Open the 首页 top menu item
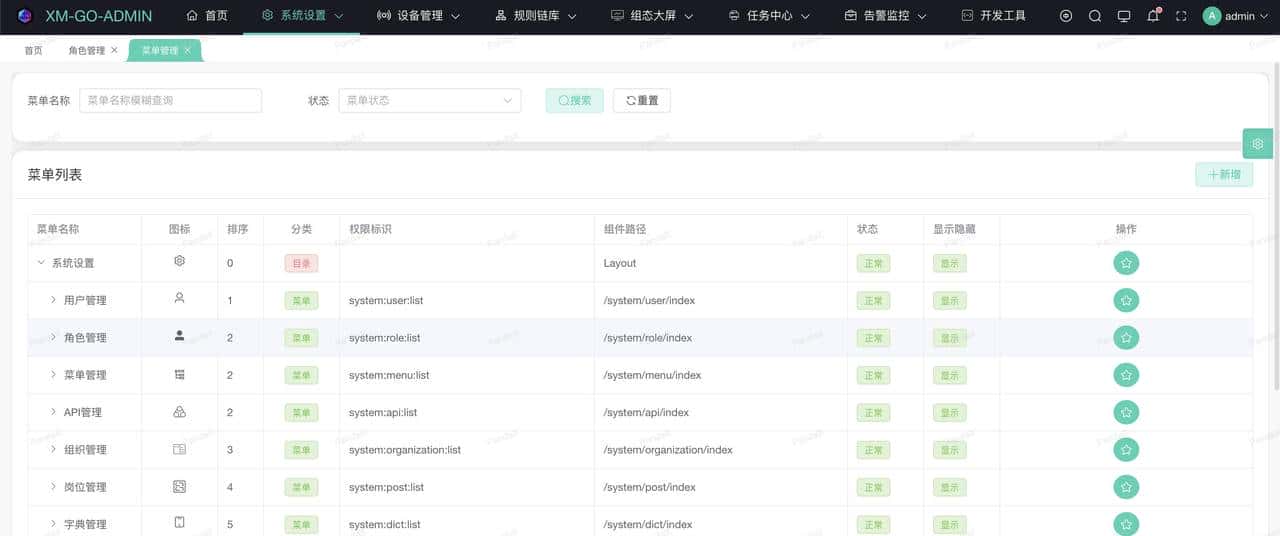This screenshot has width=1280, height=536. pos(207,16)
